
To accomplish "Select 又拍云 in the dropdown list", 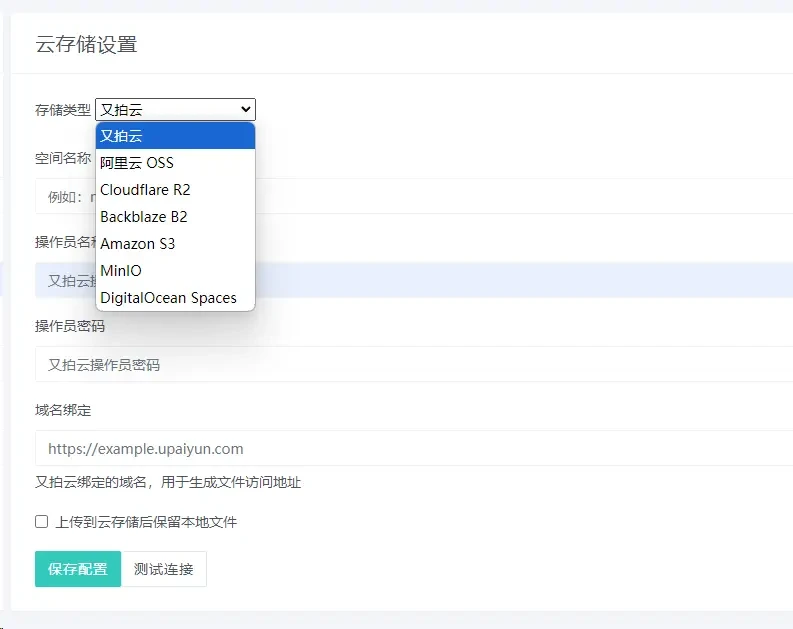I will (175, 136).
